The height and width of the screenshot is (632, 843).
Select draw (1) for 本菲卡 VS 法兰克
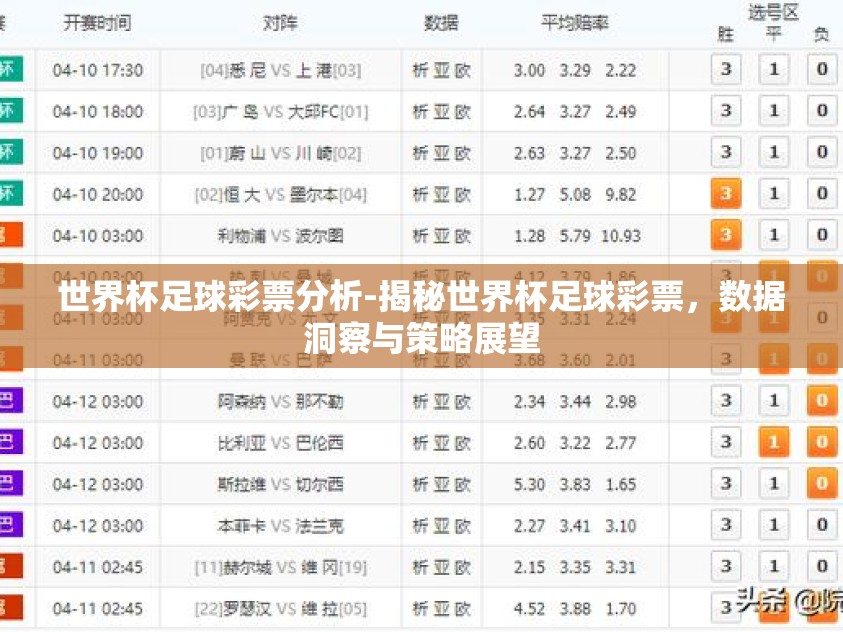click(774, 525)
